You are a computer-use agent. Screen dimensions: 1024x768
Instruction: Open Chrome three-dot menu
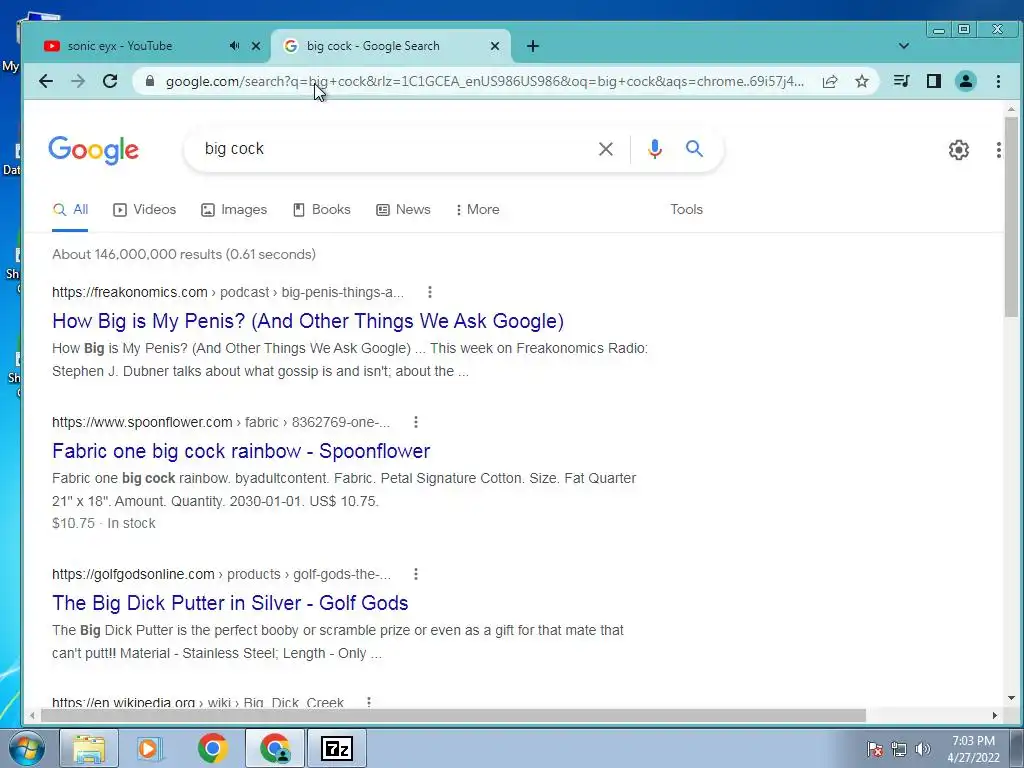998,81
